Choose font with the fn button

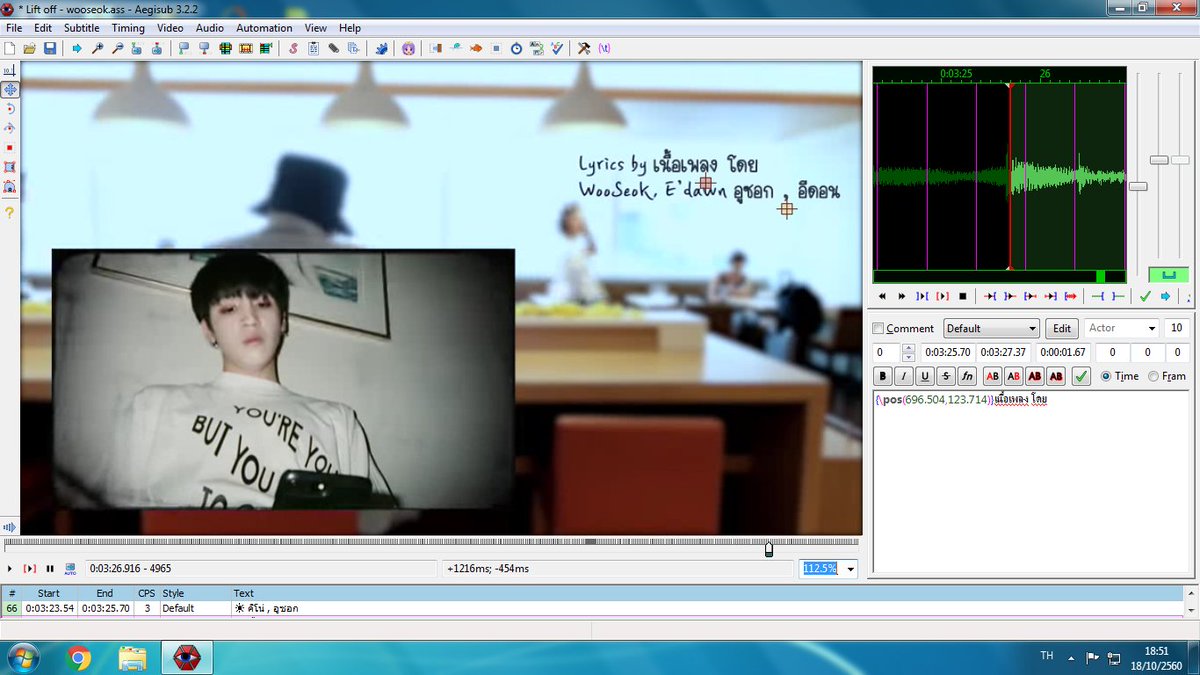tap(967, 377)
